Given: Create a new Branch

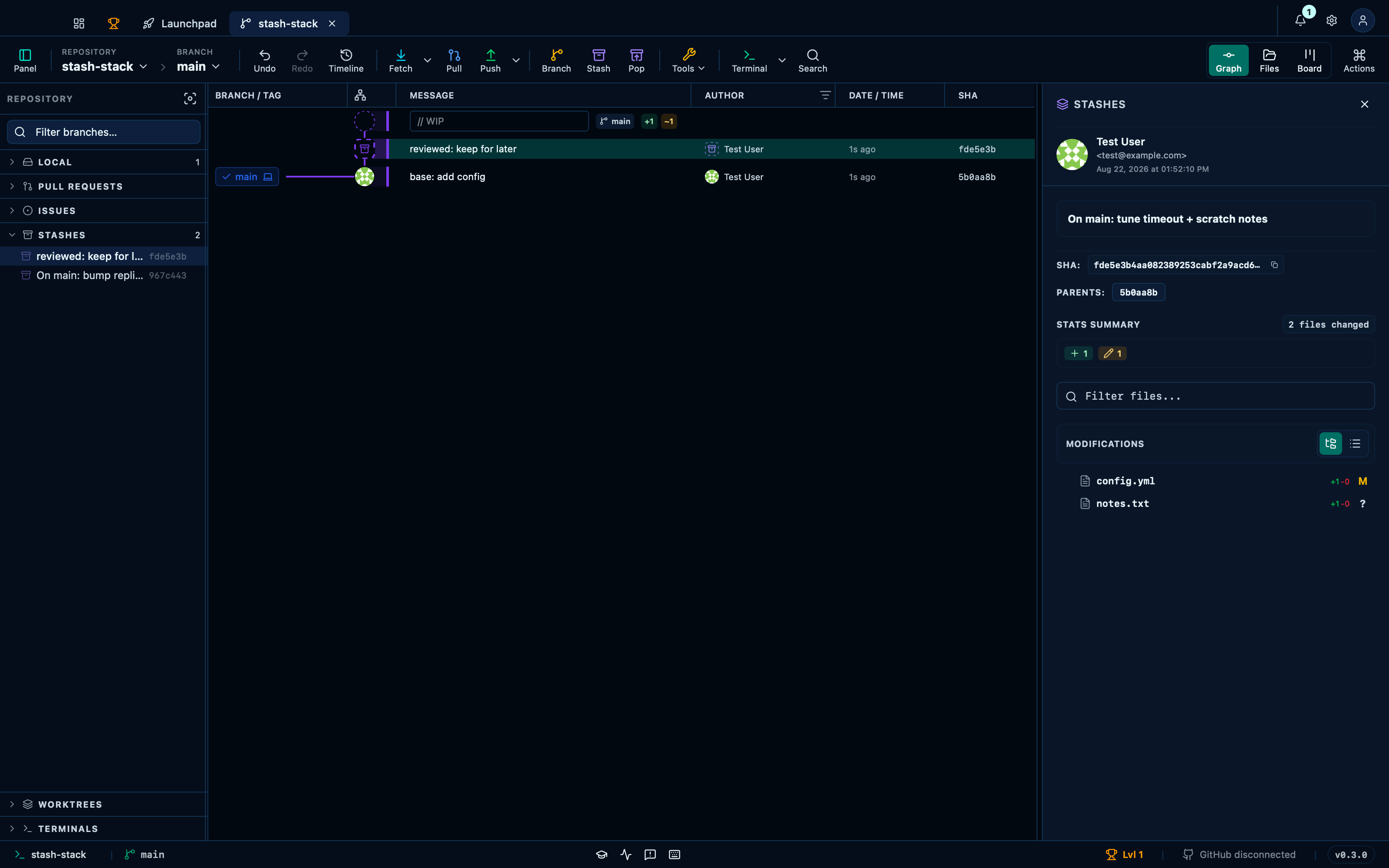Looking at the screenshot, I should point(556,60).
